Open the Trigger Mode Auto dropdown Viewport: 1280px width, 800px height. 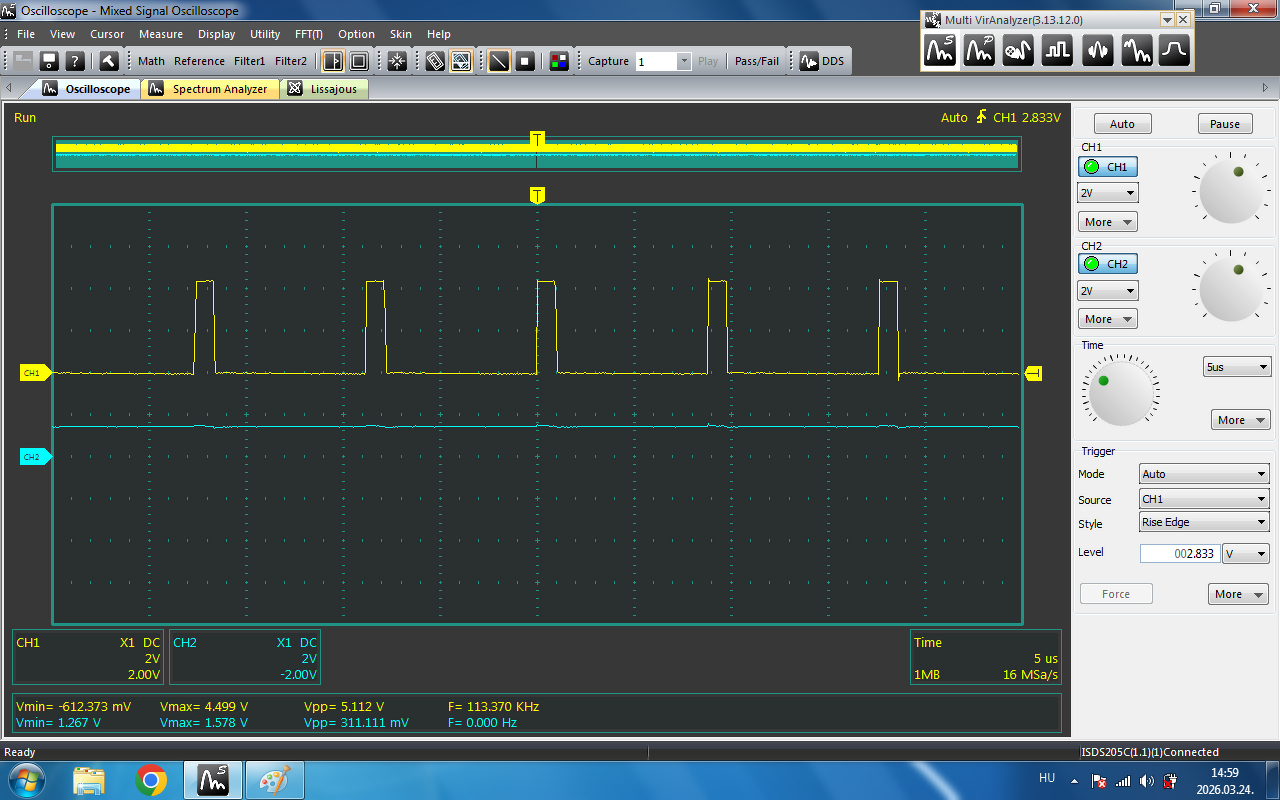[1204, 474]
